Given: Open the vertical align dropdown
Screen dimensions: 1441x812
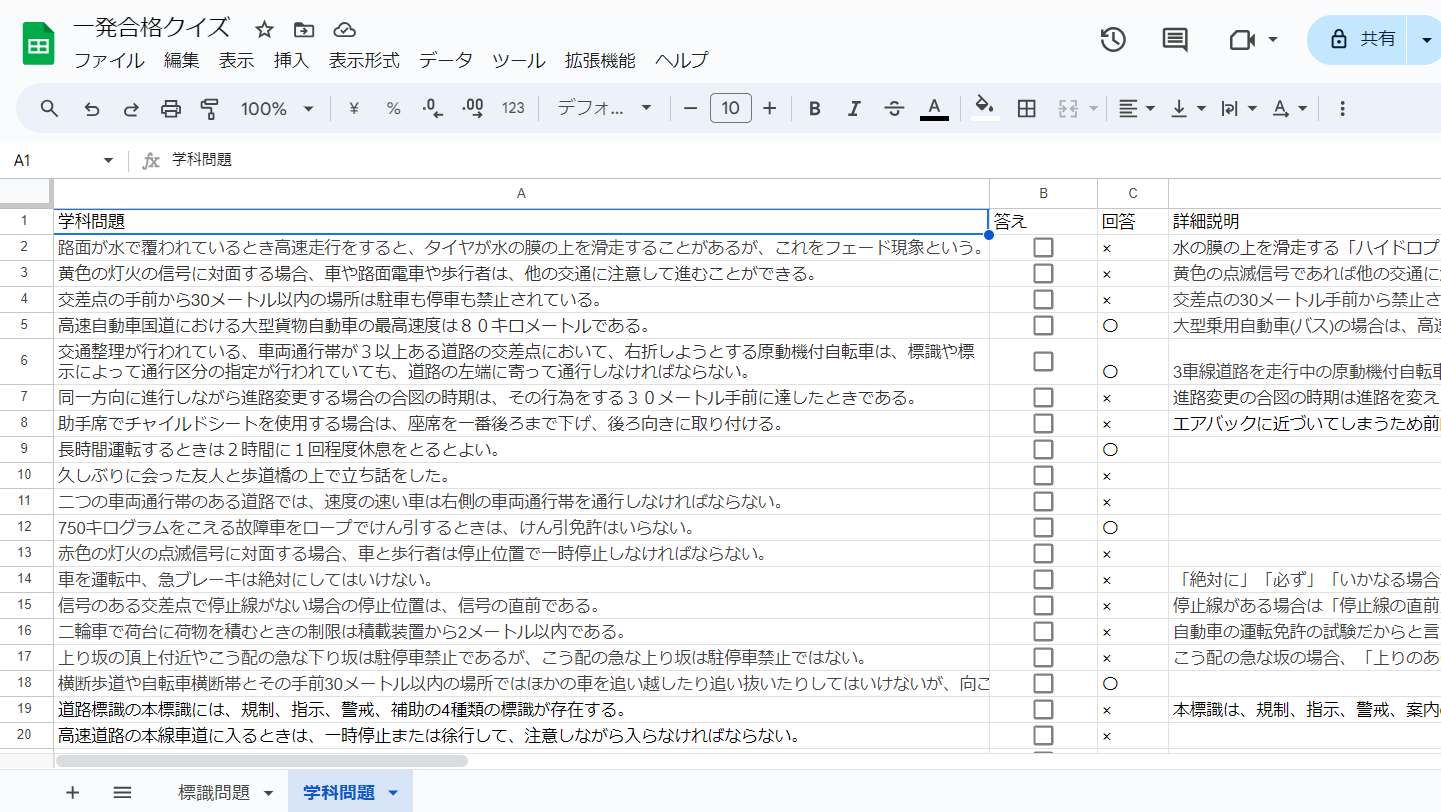Looking at the screenshot, I should pyautogui.click(x=1188, y=108).
